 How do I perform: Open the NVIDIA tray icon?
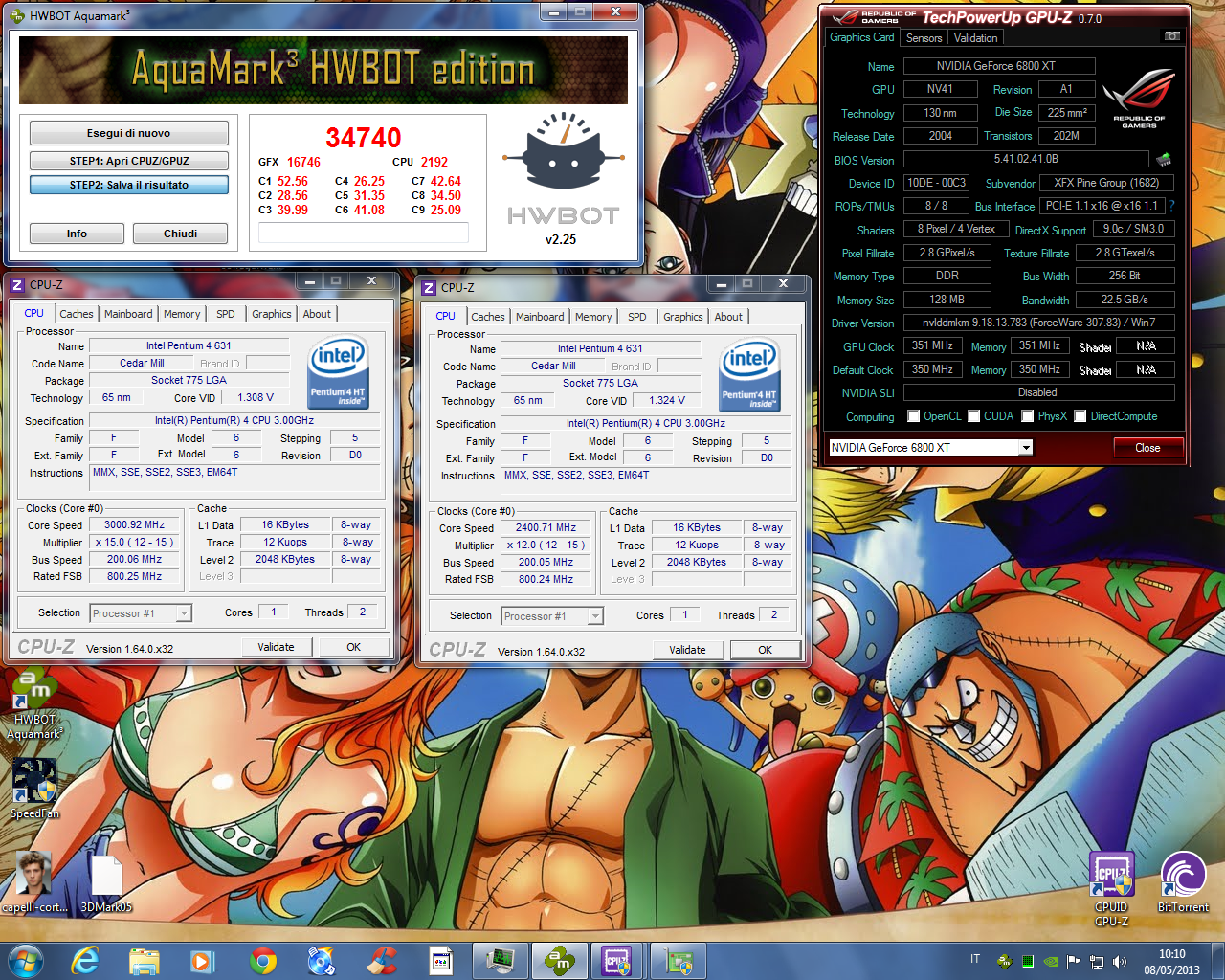(x=1051, y=961)
